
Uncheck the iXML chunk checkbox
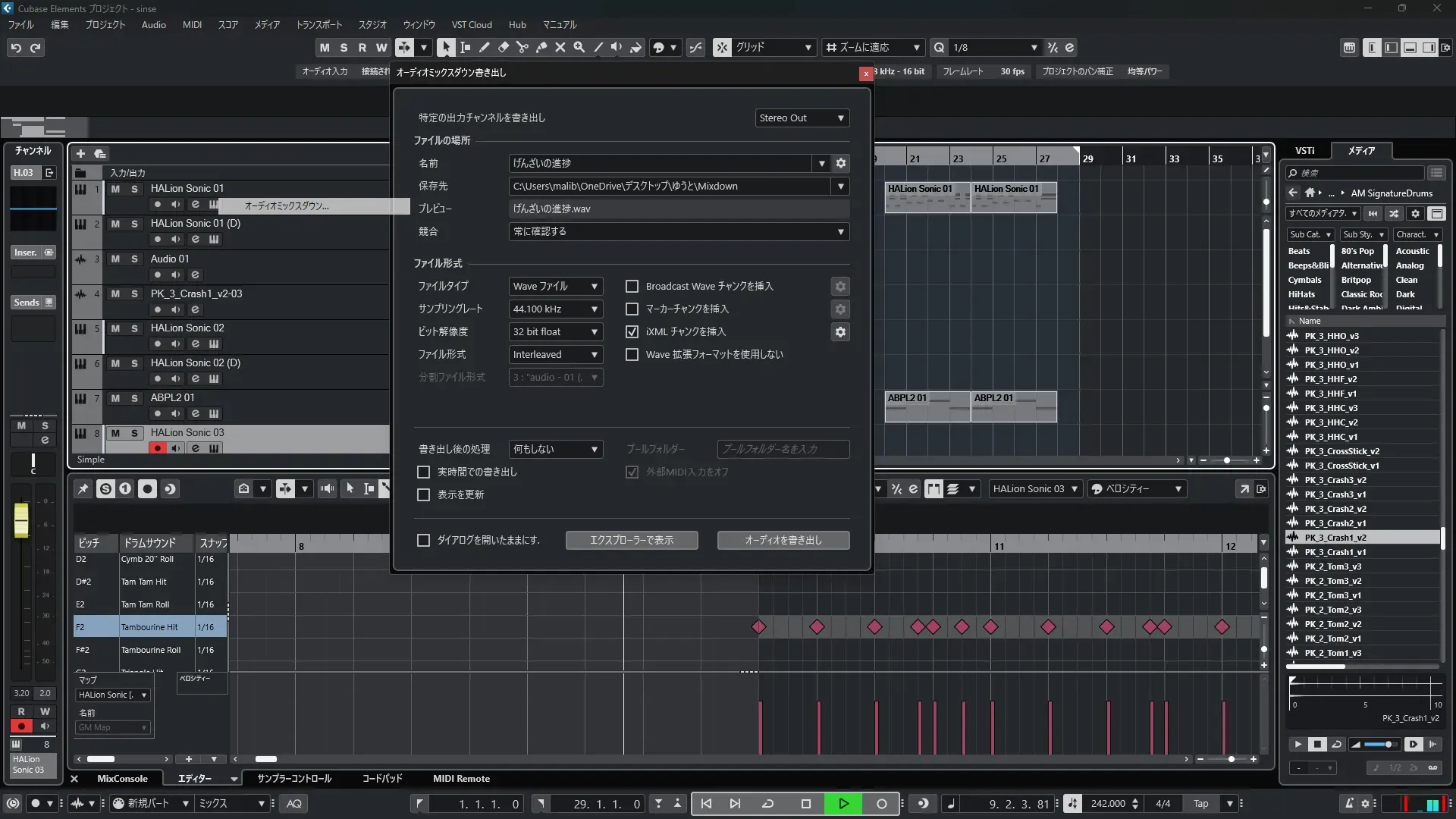(632, 332)
